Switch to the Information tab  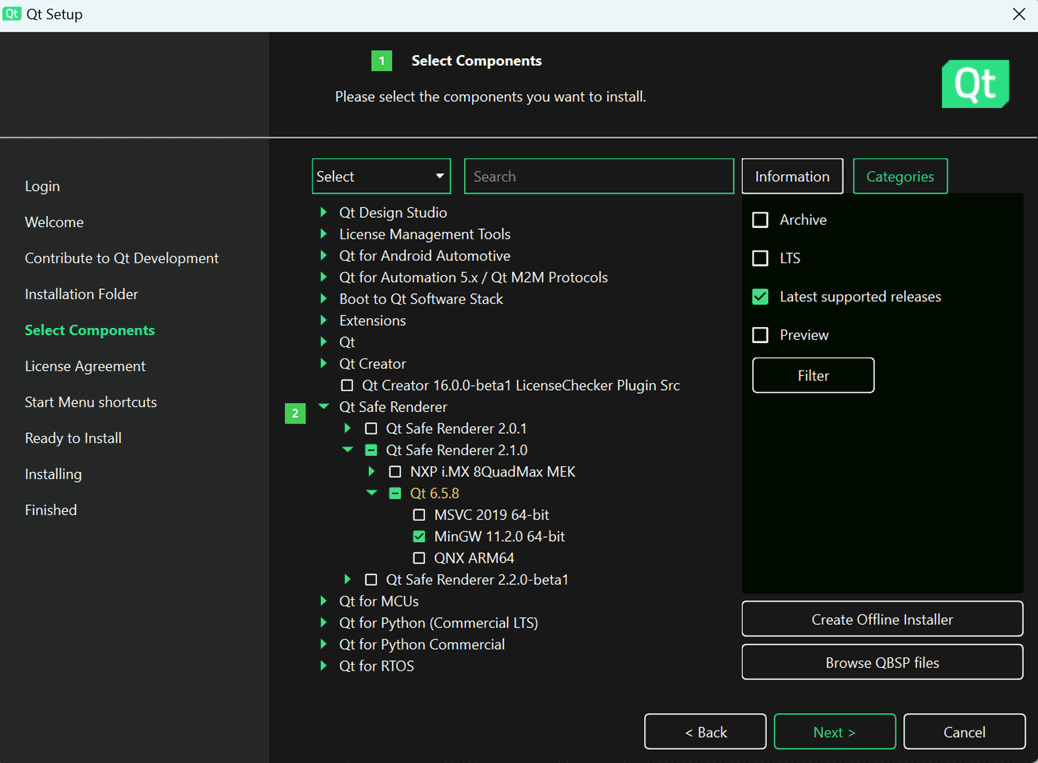pyautogui.click(x=792, y=176)
